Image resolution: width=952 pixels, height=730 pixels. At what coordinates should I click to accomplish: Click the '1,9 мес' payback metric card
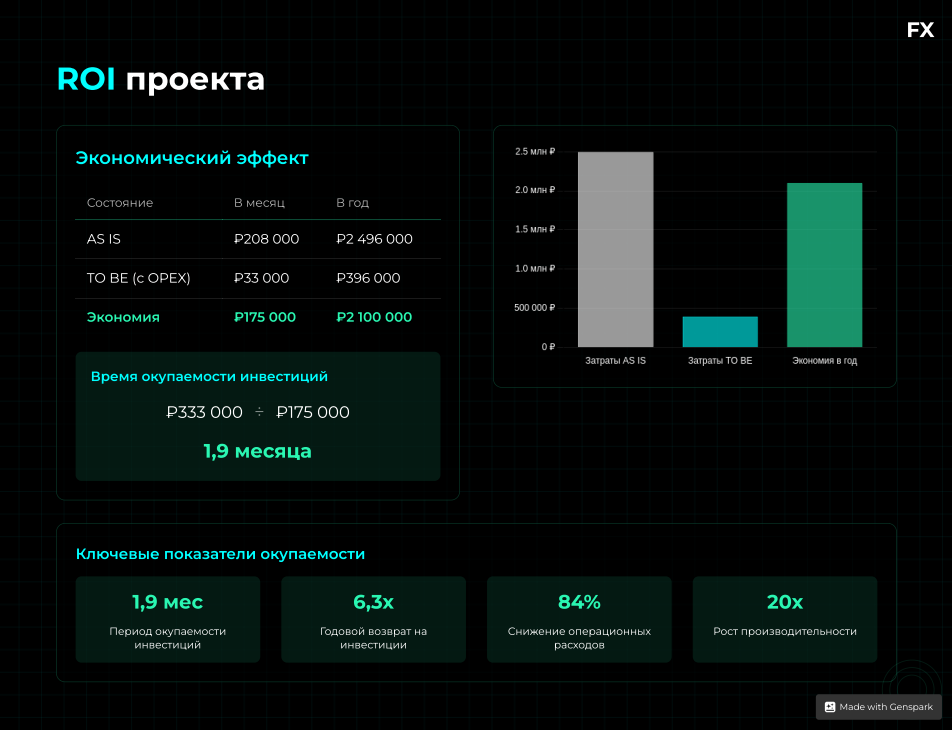click(x=167, y=619)
